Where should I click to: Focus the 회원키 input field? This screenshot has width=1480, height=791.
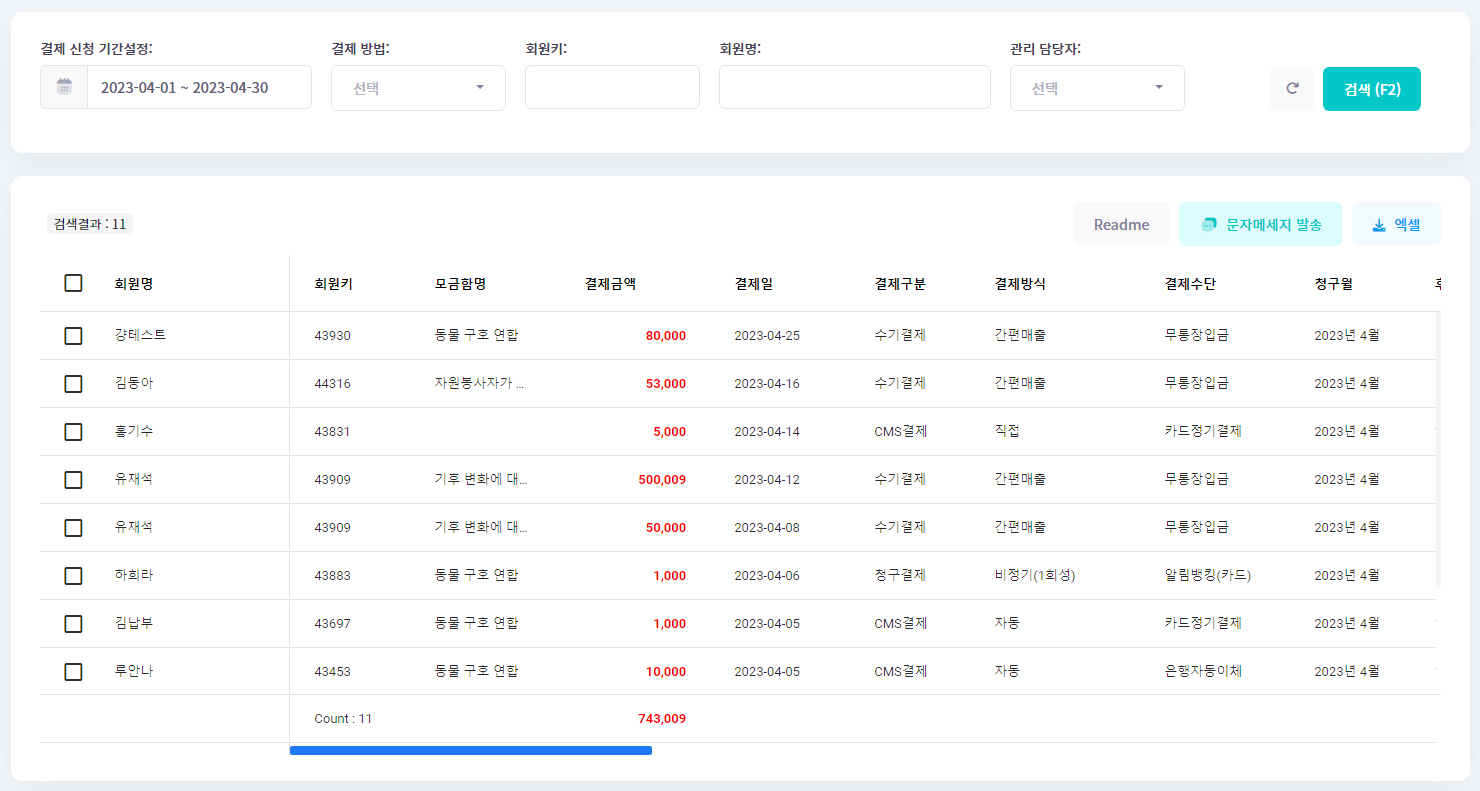click(x=612, y=88)
